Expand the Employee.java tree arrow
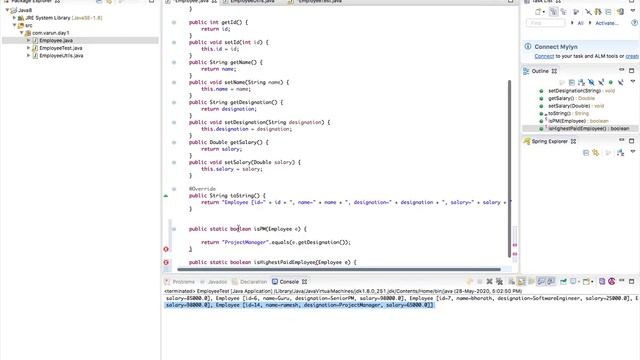 pos(29,40)
